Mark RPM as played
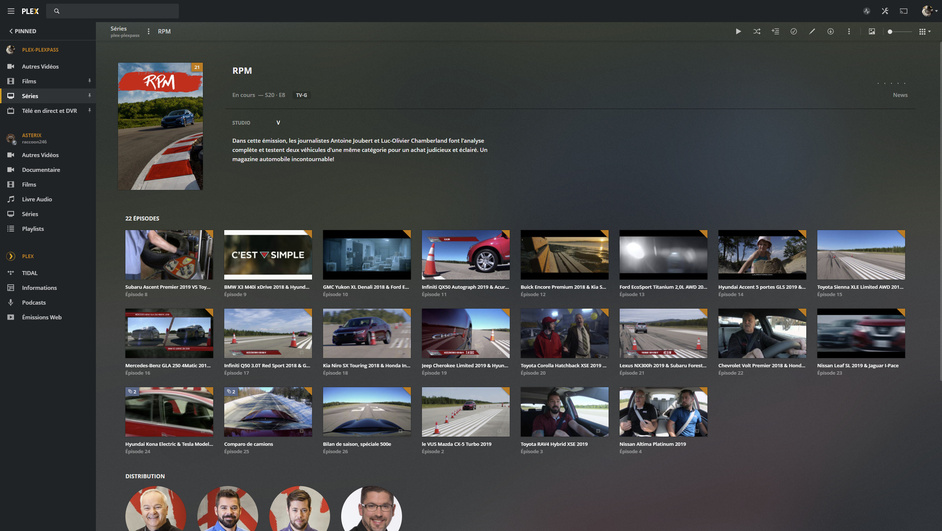The width and height of the screenshot is (942, 531). [x=794, y=31]
